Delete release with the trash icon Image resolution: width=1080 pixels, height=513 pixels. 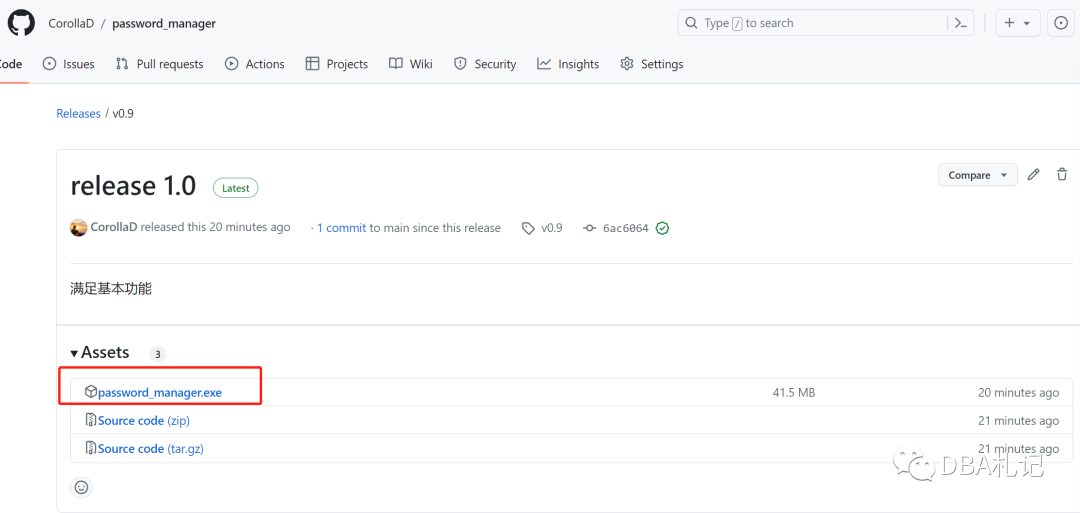tap(1062, 175)
